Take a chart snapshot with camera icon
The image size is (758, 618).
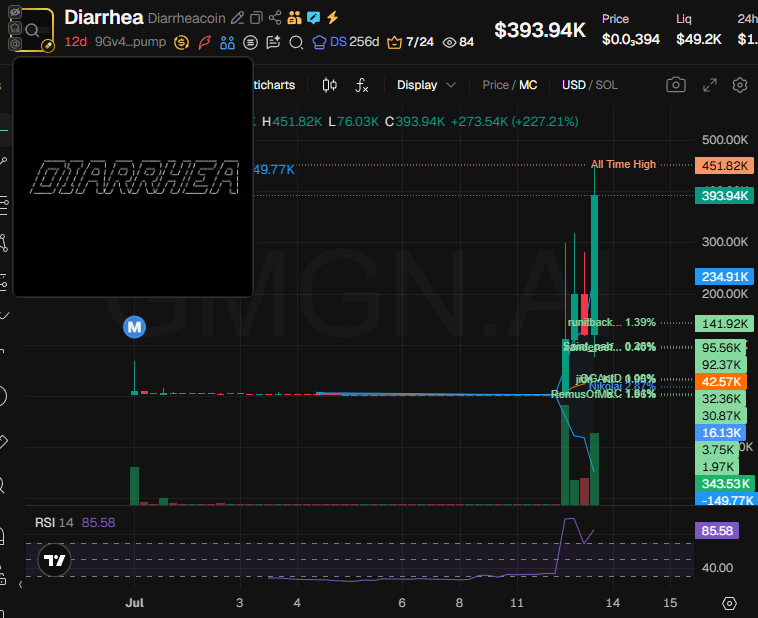point(675,85)
